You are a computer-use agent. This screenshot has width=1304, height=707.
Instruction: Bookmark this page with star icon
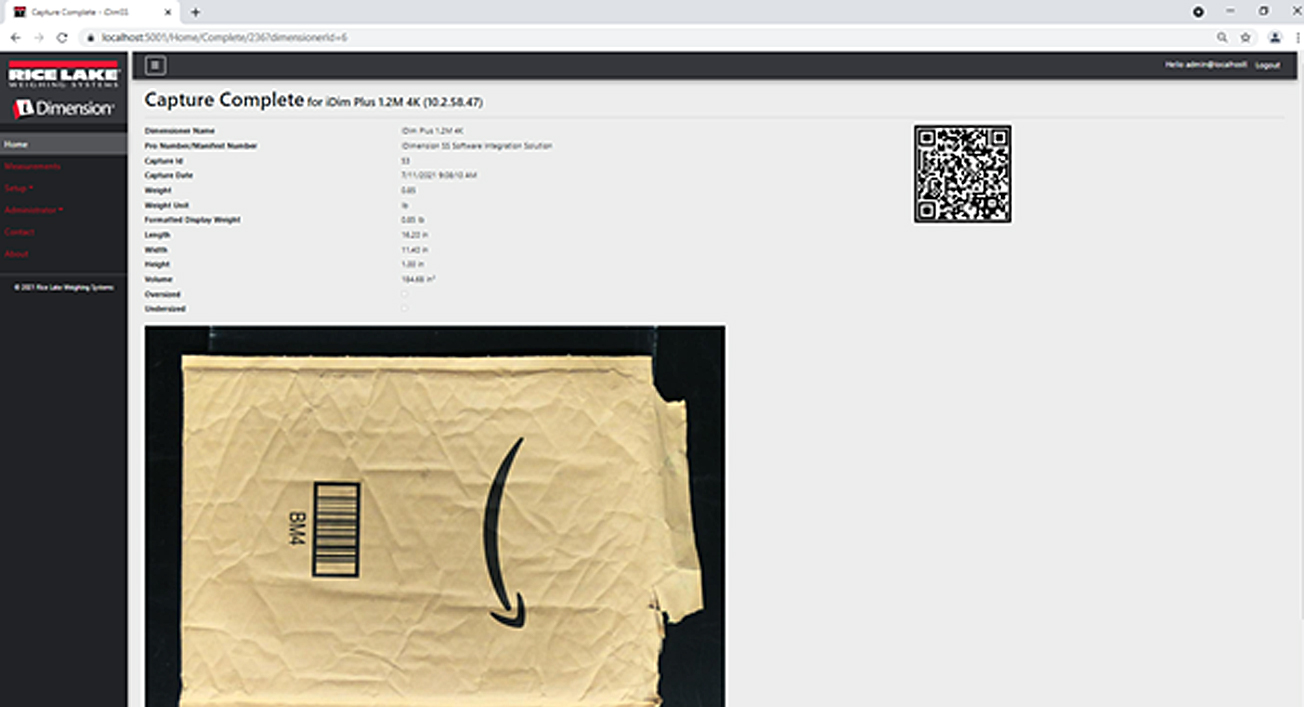tap(1245, 37)
